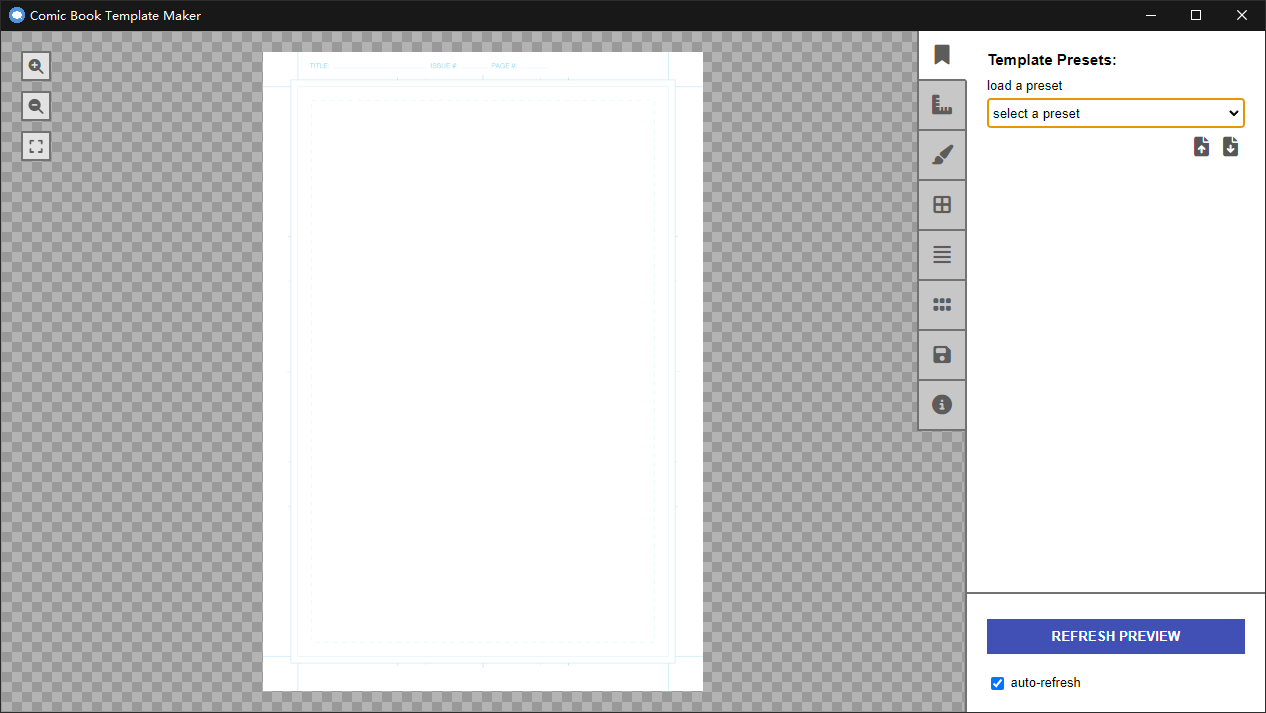This screenshot has width=1266, height=713.
Task: Click the page template preview
Action: 483,371
